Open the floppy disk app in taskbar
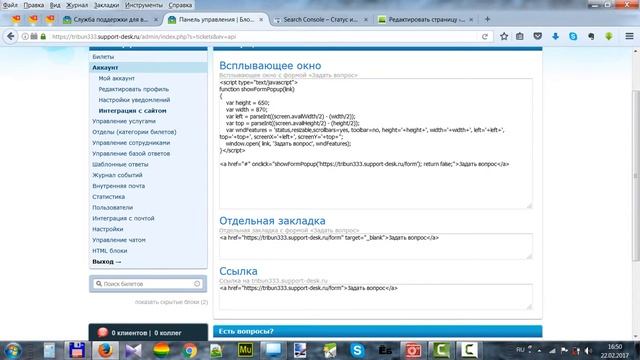The height and width of the screenshot is (360, 640). pyautogui.click(x=77, y=351)
